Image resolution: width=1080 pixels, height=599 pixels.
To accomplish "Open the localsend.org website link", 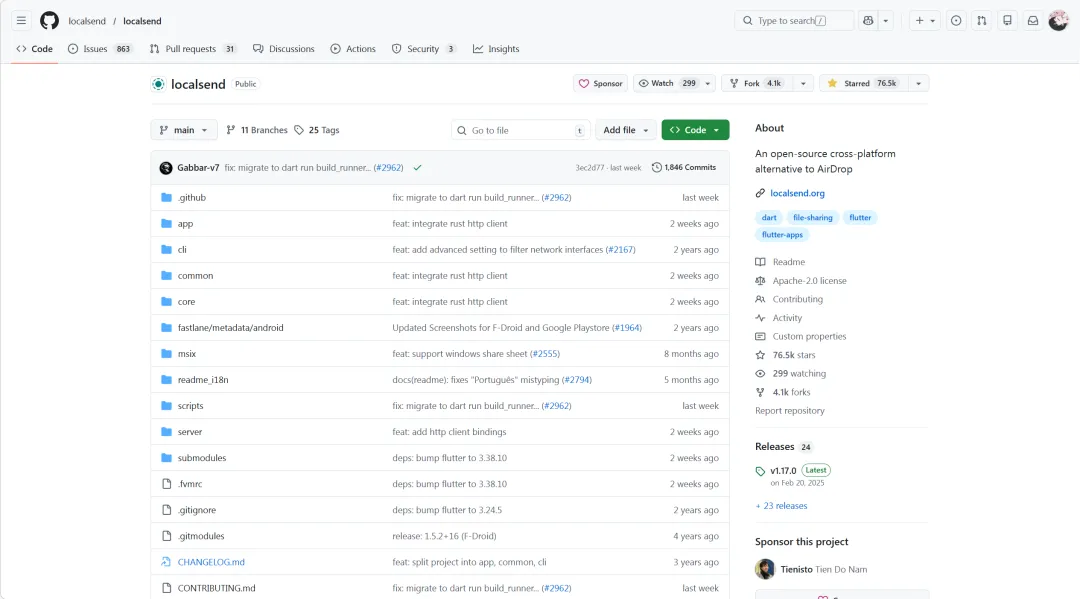I will tap(797, 193).
